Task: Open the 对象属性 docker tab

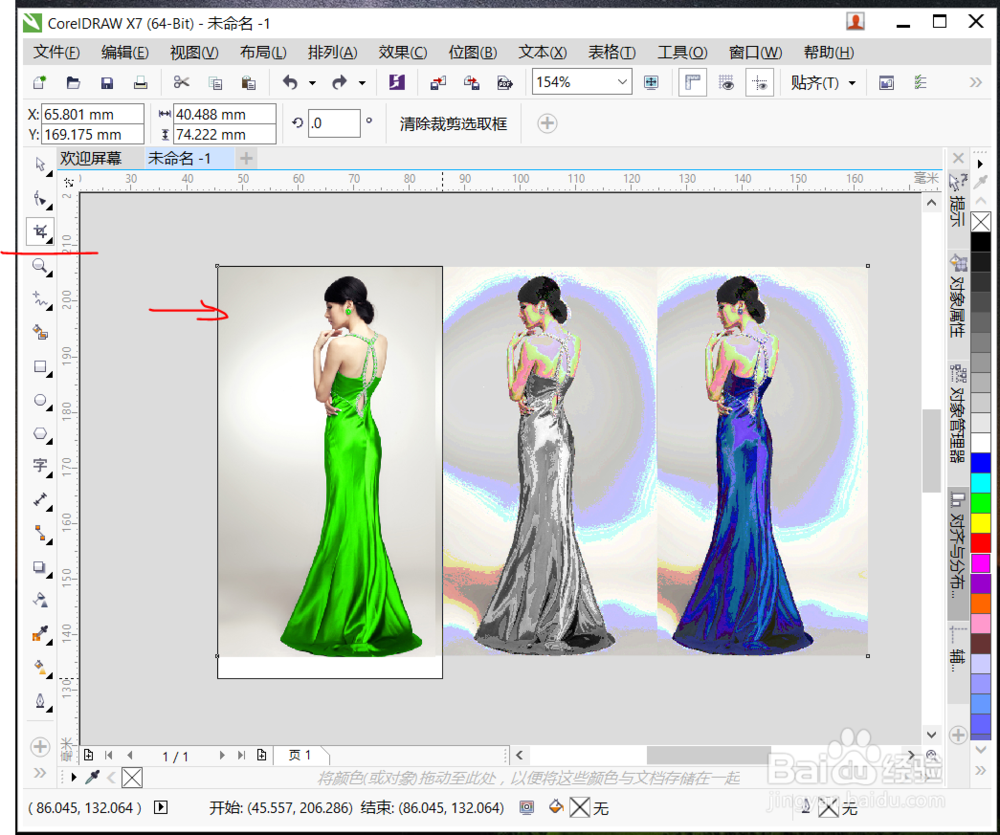Action: pyautogui.click(x=958, y=295)
